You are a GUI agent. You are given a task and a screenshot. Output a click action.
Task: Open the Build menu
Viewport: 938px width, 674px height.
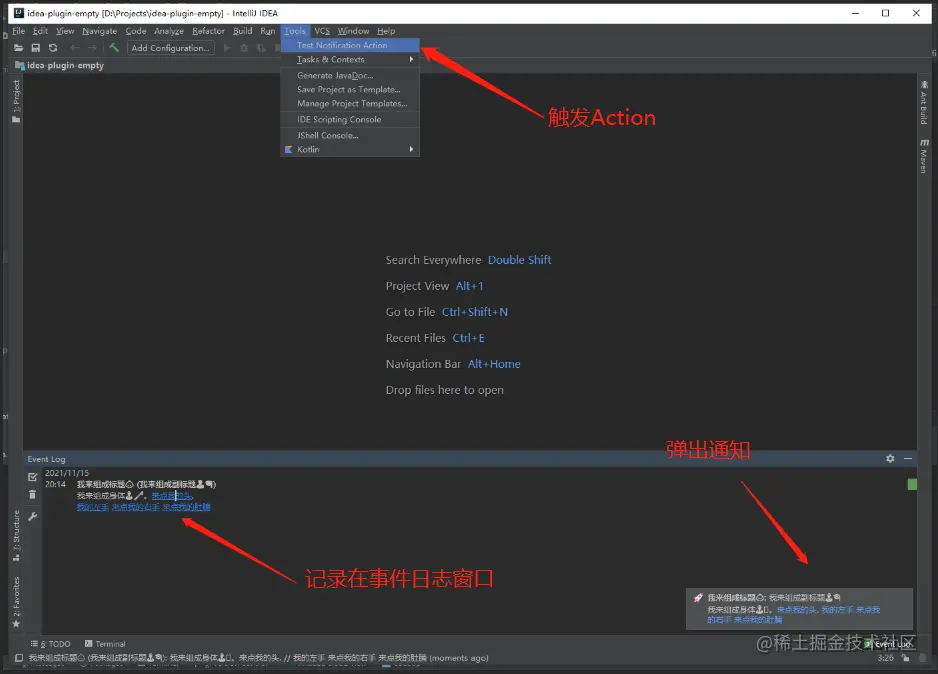pyautogui.click(x=242, y=31)
